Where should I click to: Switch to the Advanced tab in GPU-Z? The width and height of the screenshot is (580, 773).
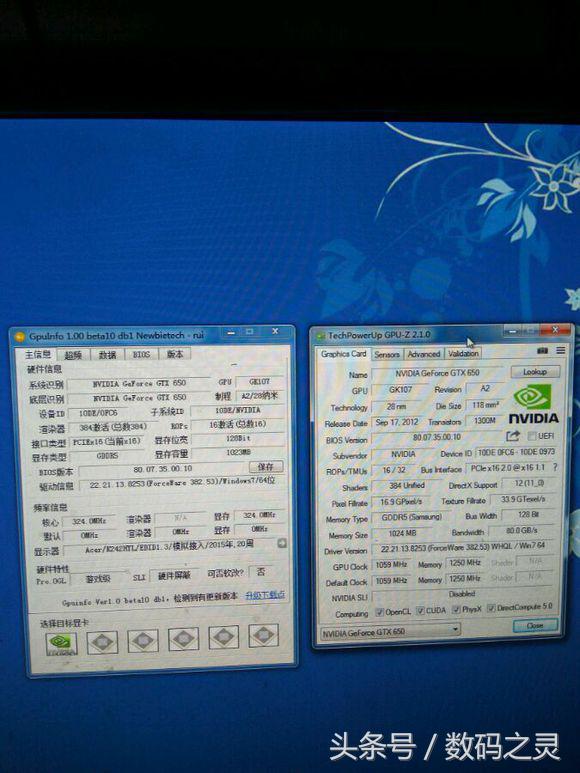click(423, 353)
